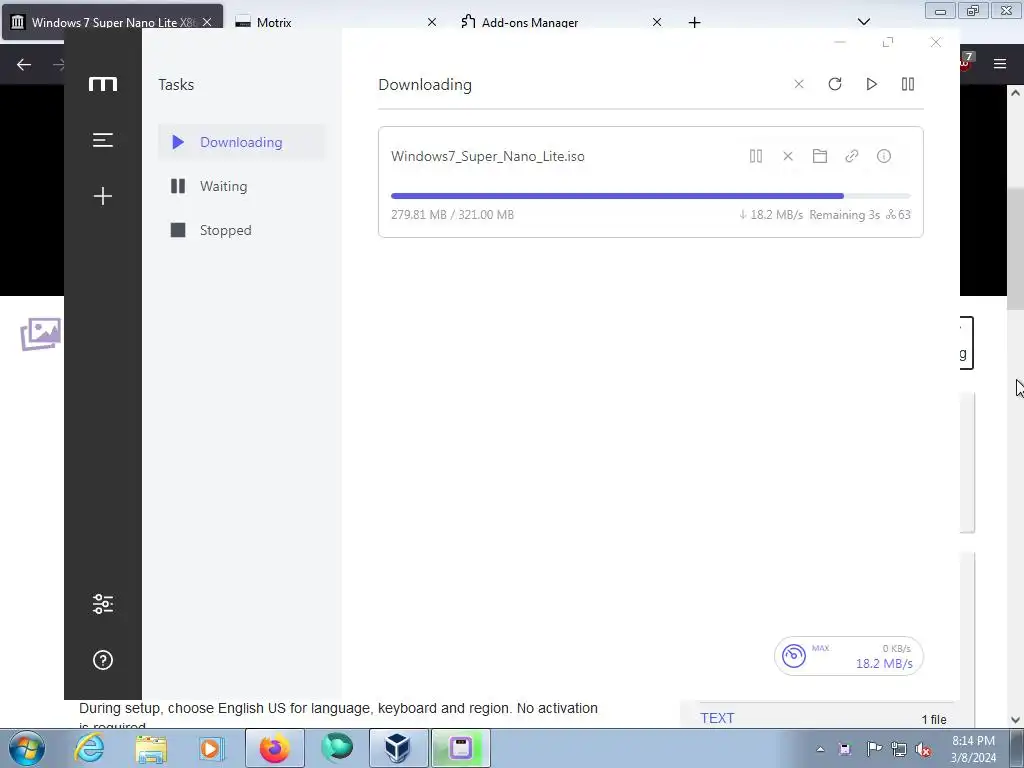This screenshot has width=1024, height=768.
Task: Open the browser hamburger menu
Action: [x=1000, y=64]
